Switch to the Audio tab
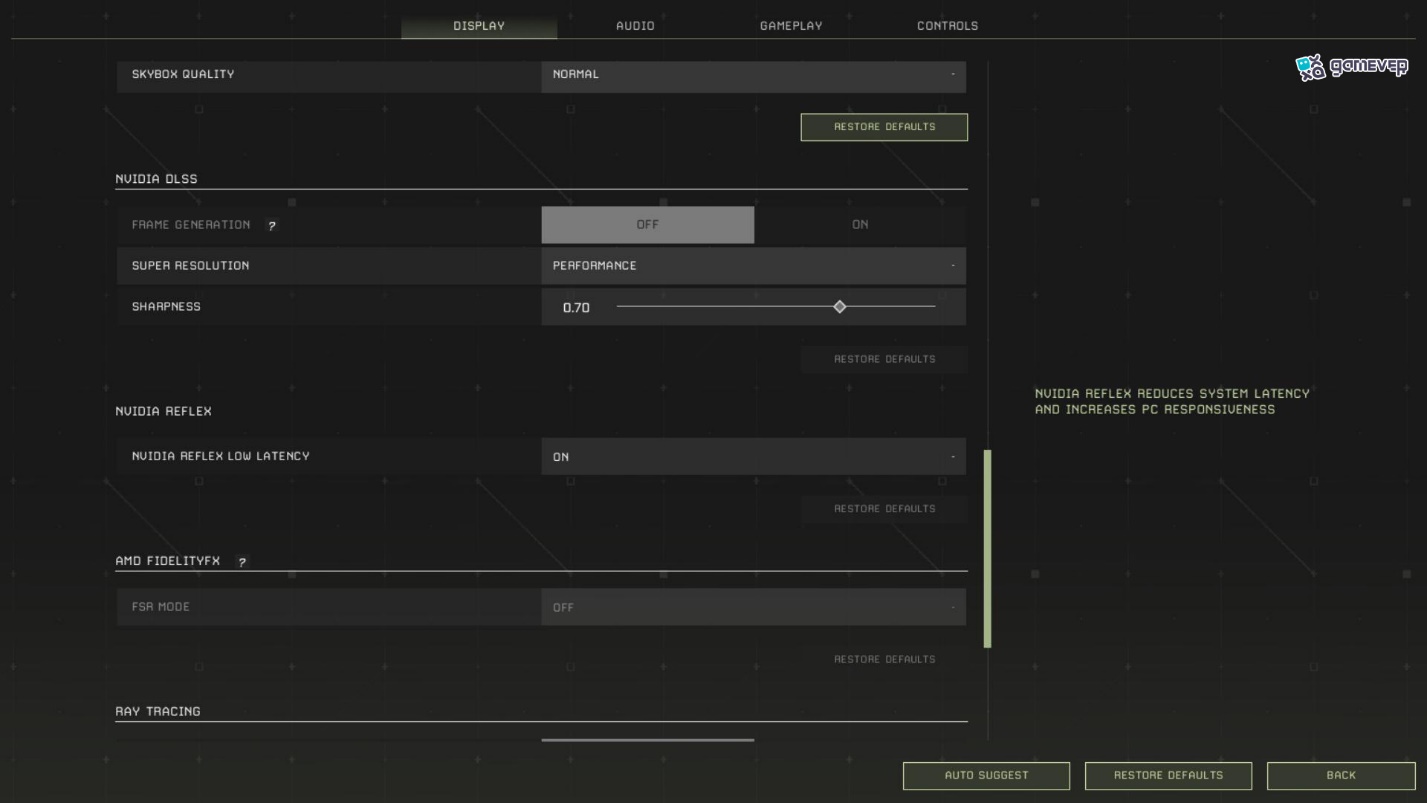1427x803 pixels. pos(635,26)
